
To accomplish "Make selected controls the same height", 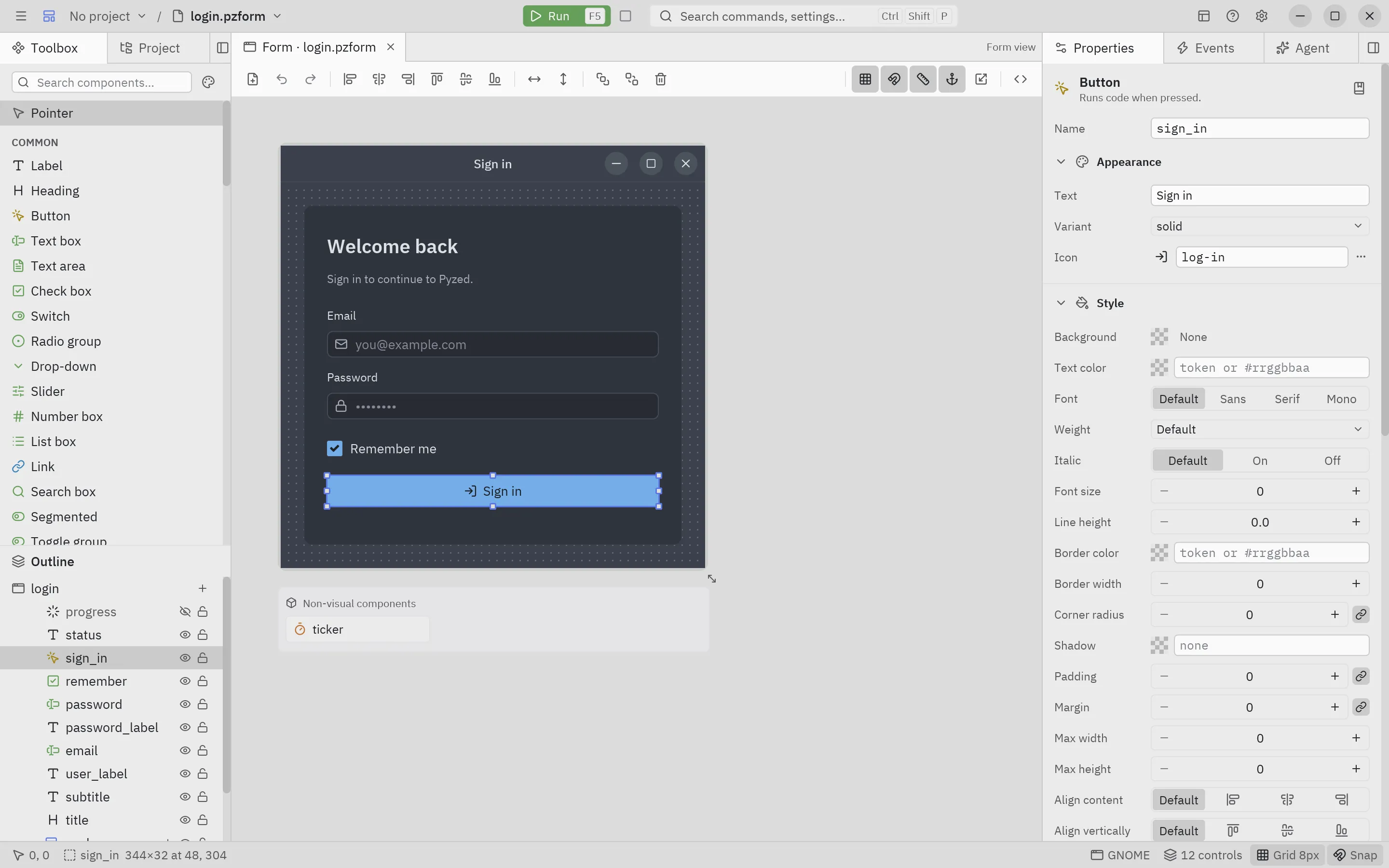I will [x=563, y=79].
